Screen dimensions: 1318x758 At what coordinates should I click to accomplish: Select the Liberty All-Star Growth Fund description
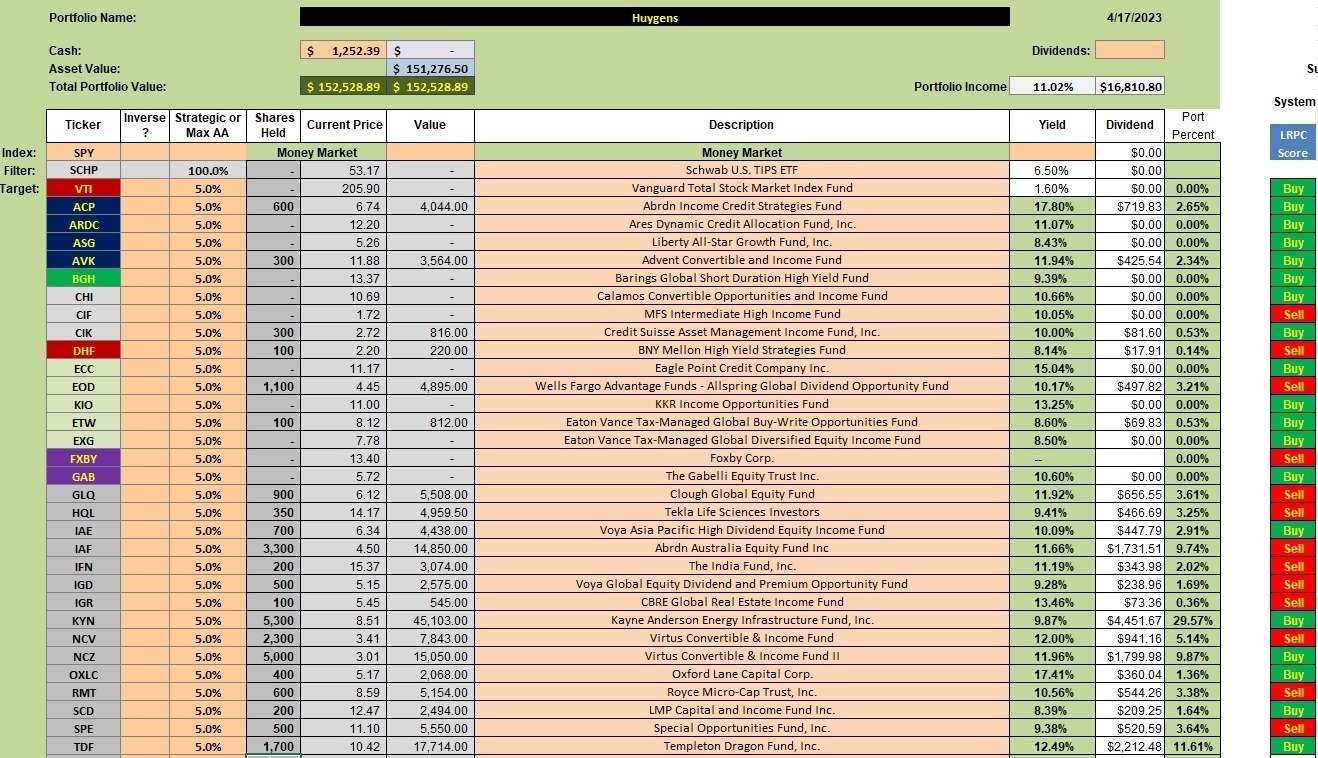point(742,243)
